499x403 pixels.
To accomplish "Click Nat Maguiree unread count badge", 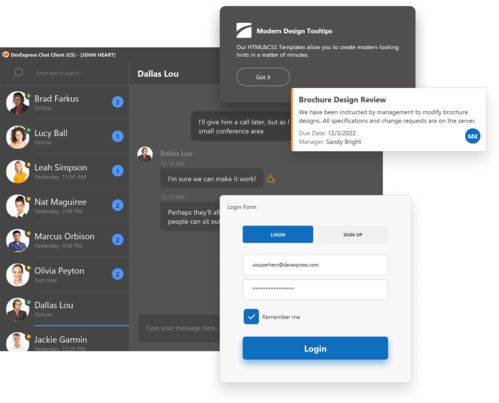I will click(118, 205).
